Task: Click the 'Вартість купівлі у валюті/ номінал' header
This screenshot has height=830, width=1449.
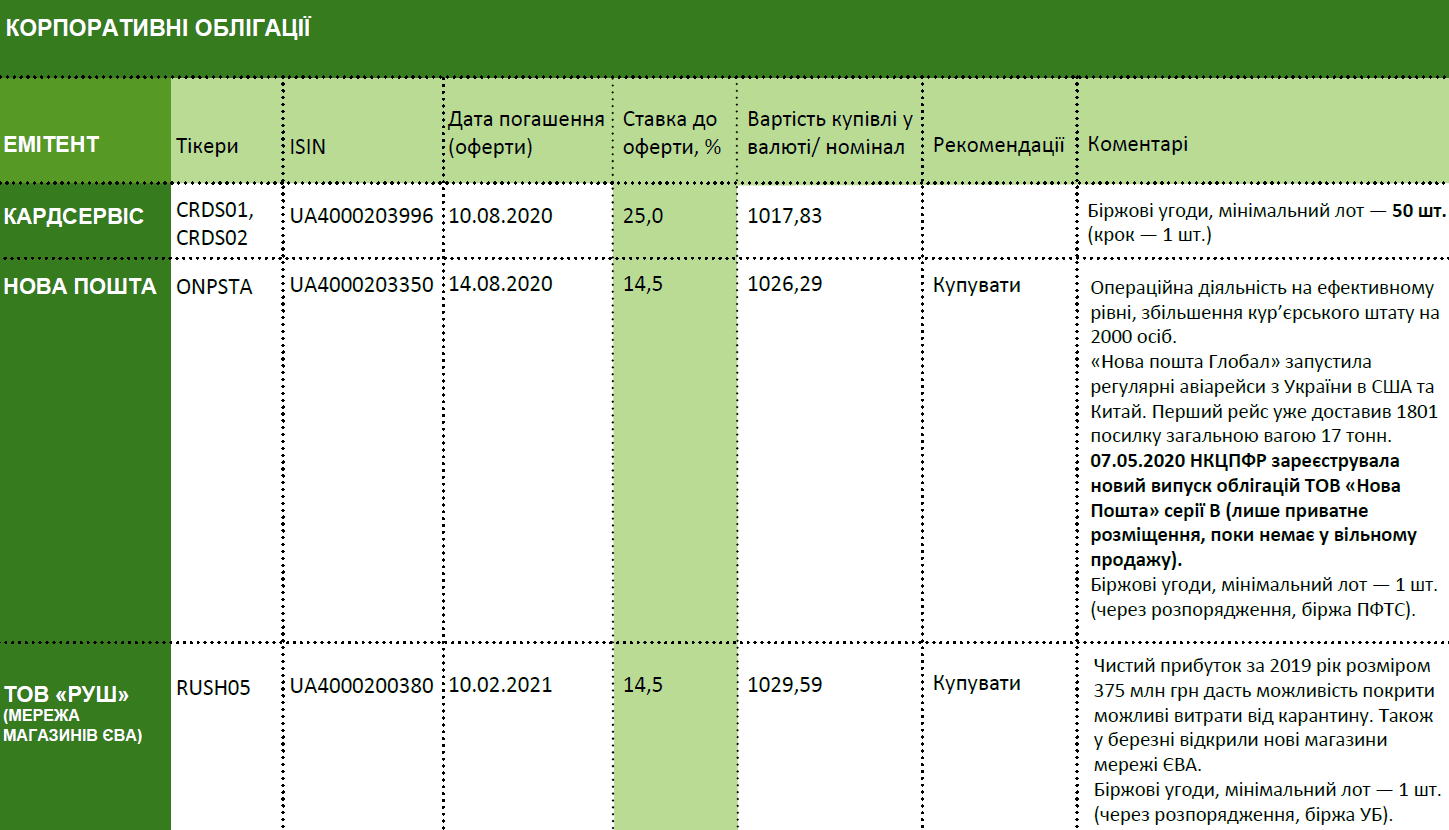Action: point(830,133)
